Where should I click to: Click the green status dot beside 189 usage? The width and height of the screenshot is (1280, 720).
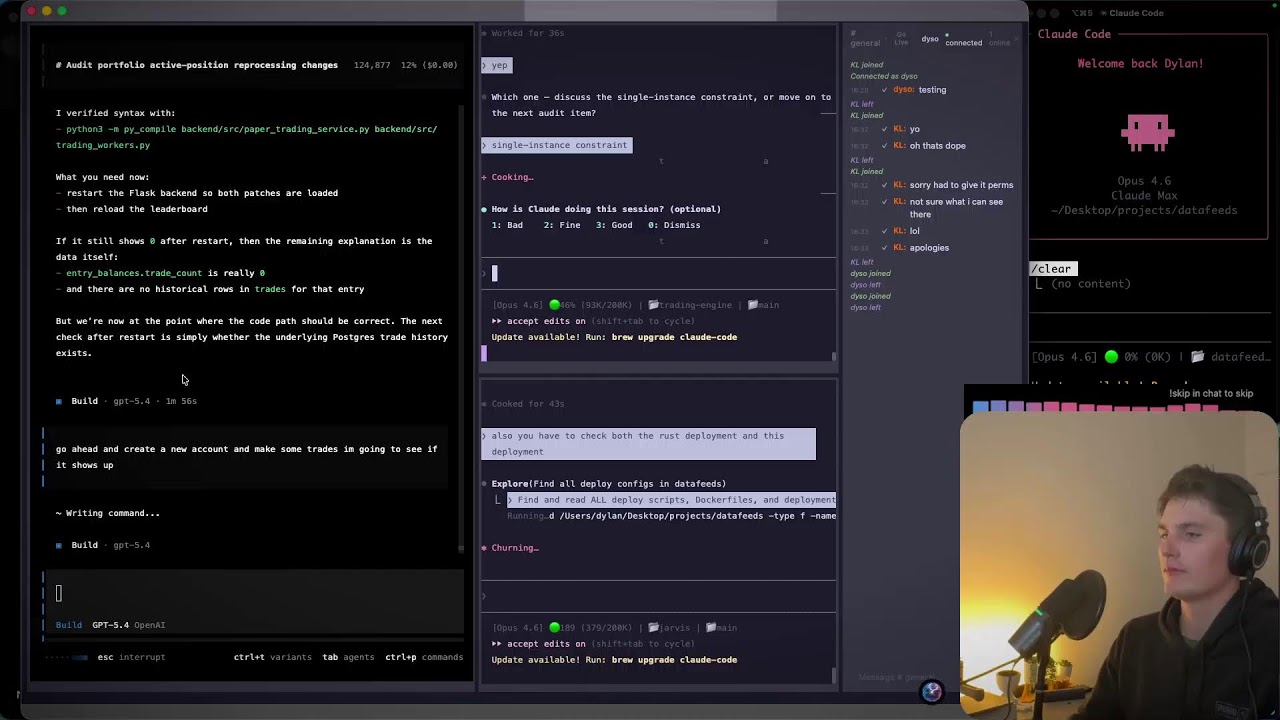[x=554, y=628]
